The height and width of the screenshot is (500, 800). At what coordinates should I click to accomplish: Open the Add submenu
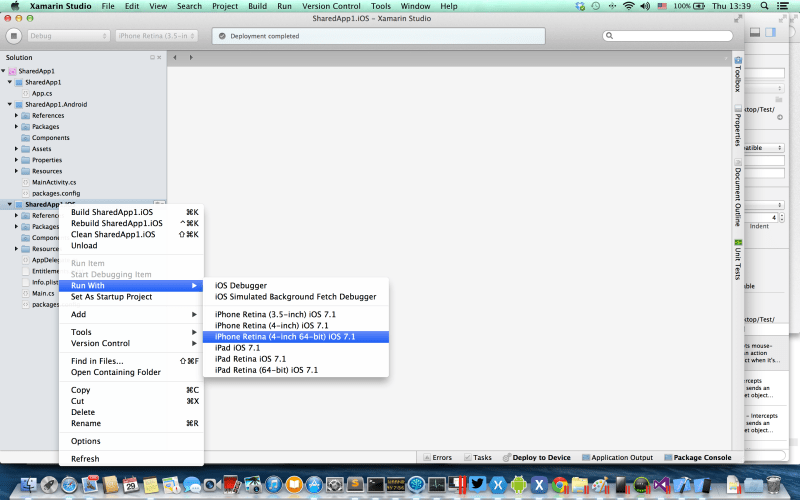pyautogui.click(x=131, y=314)
